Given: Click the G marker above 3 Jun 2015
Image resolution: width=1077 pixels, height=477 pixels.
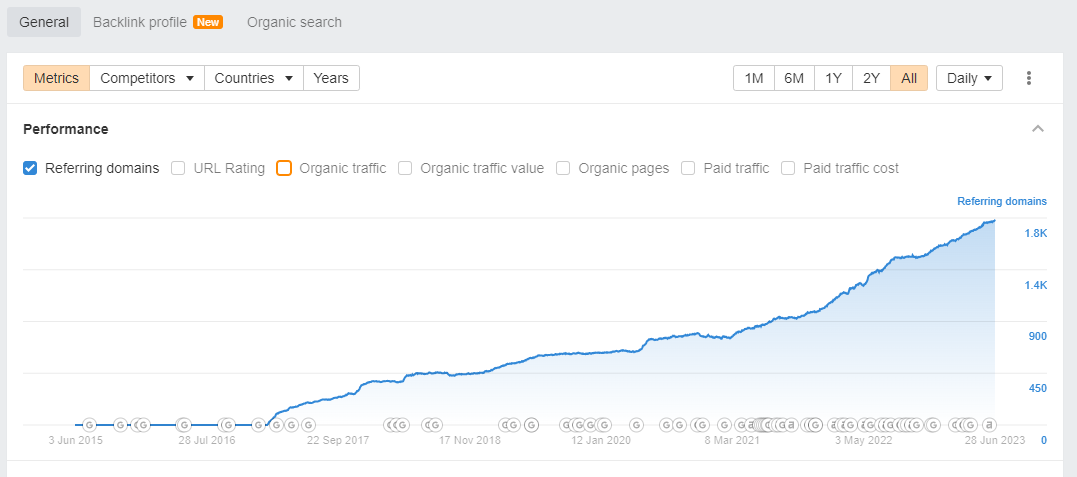Looking at the screenshot, I should (89, 425).
